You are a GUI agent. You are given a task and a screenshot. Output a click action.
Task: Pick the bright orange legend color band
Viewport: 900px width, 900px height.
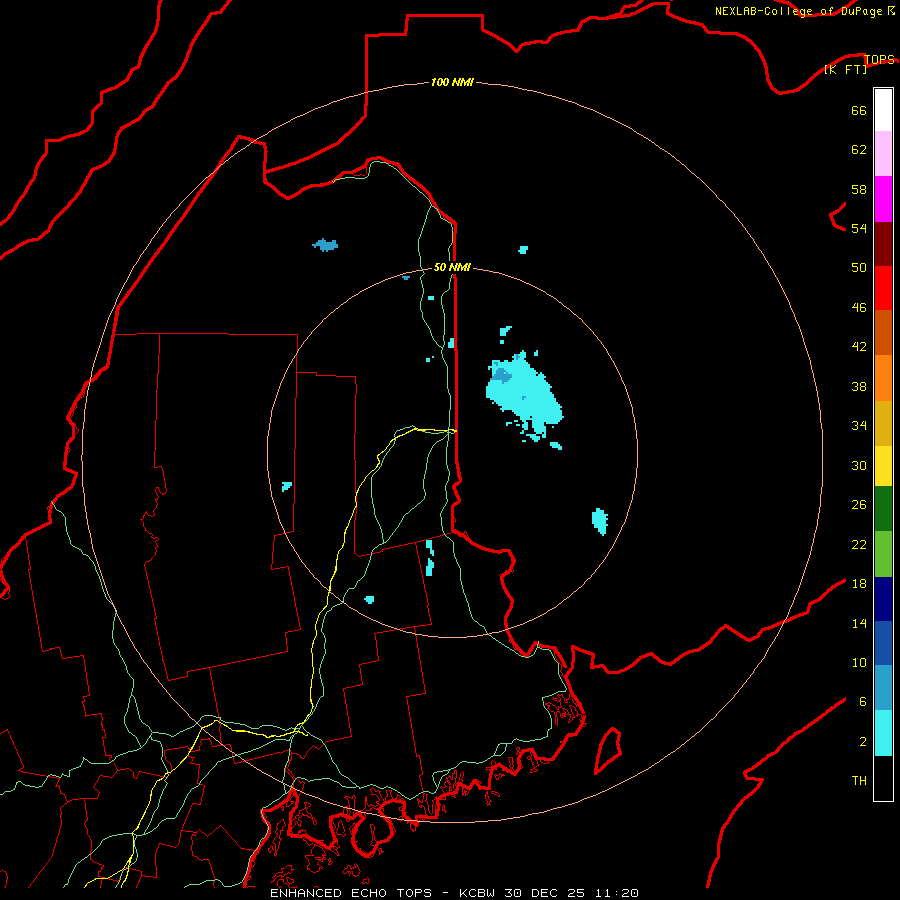pos(883,378)
